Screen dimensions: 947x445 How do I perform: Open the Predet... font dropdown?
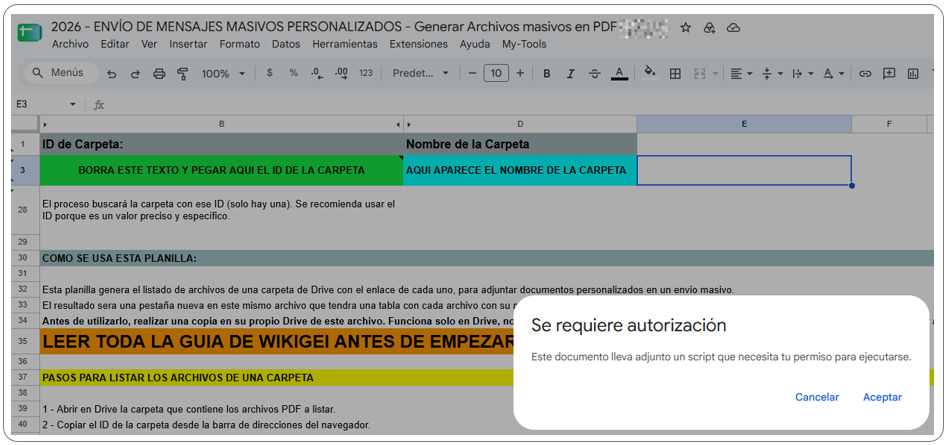point(420,73)
